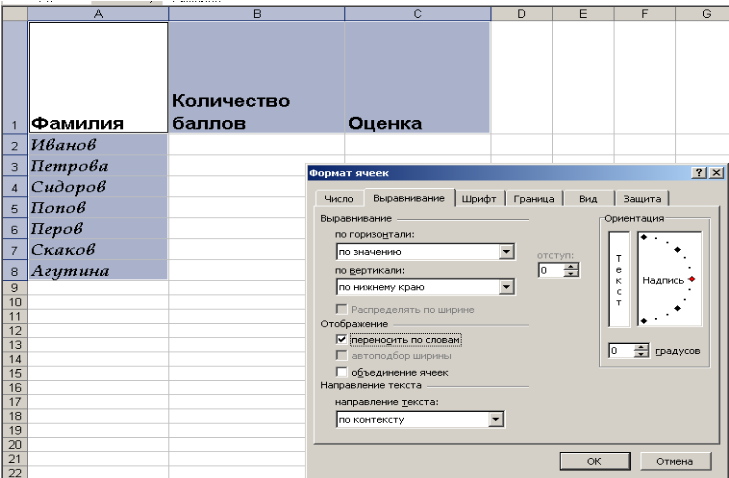Click the red diamond in orientation dial
The image size is (729, 478).
tap(691, 279)
